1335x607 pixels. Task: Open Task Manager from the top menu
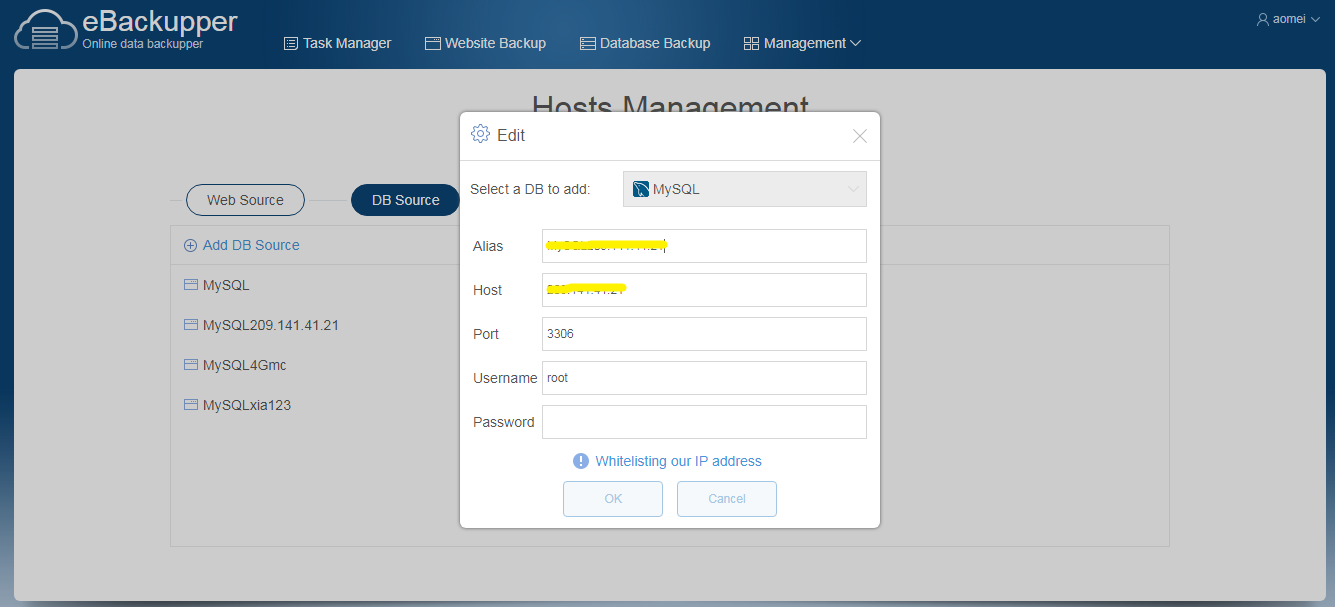click(x=338, y=44)
